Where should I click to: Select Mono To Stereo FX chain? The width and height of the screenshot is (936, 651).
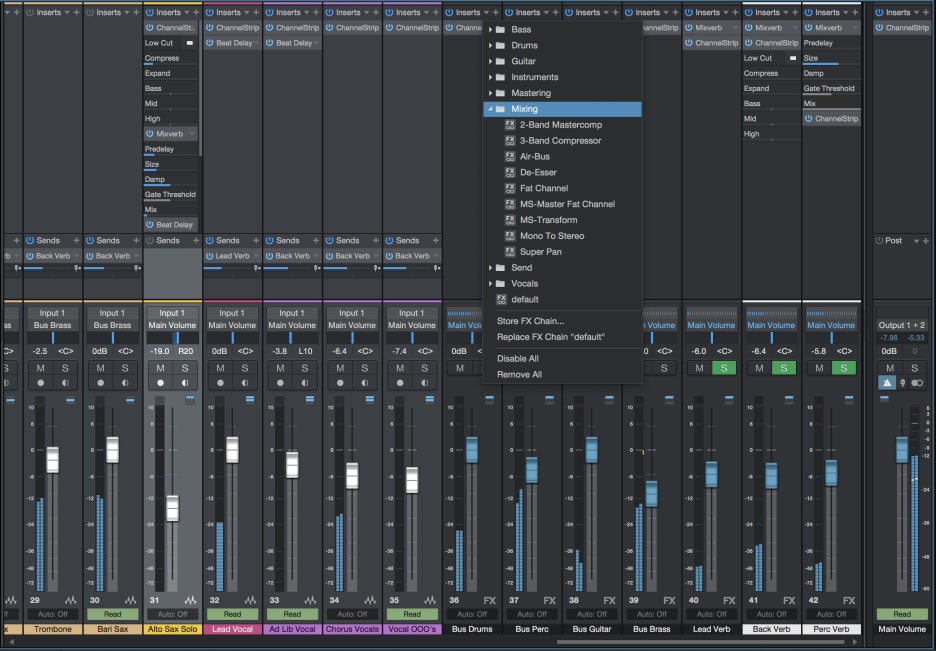552,236
